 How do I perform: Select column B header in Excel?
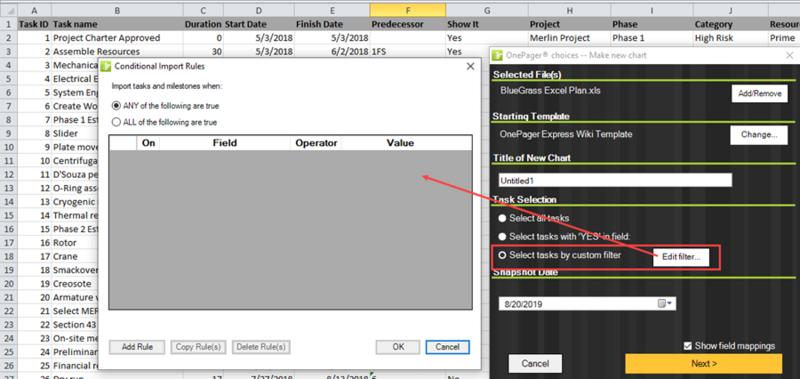(117, 10)
